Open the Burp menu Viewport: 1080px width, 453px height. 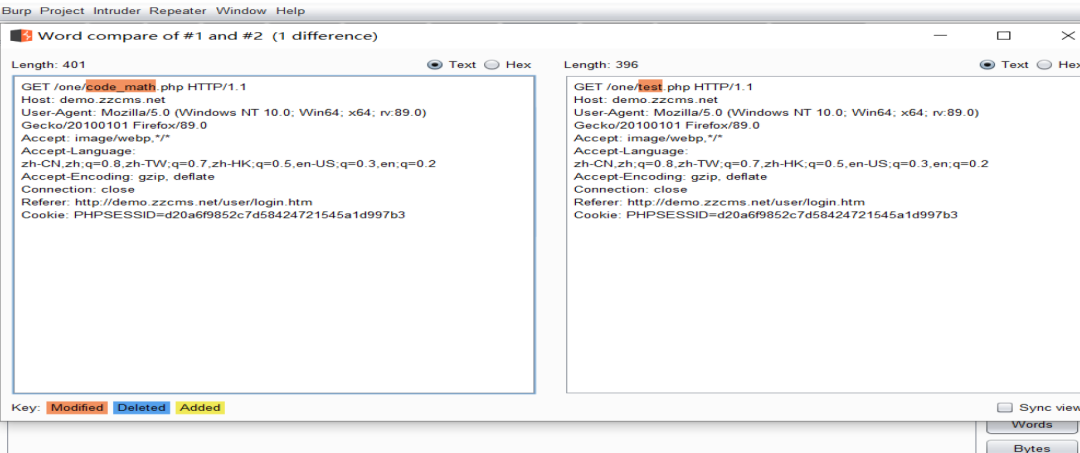point(16,11)
